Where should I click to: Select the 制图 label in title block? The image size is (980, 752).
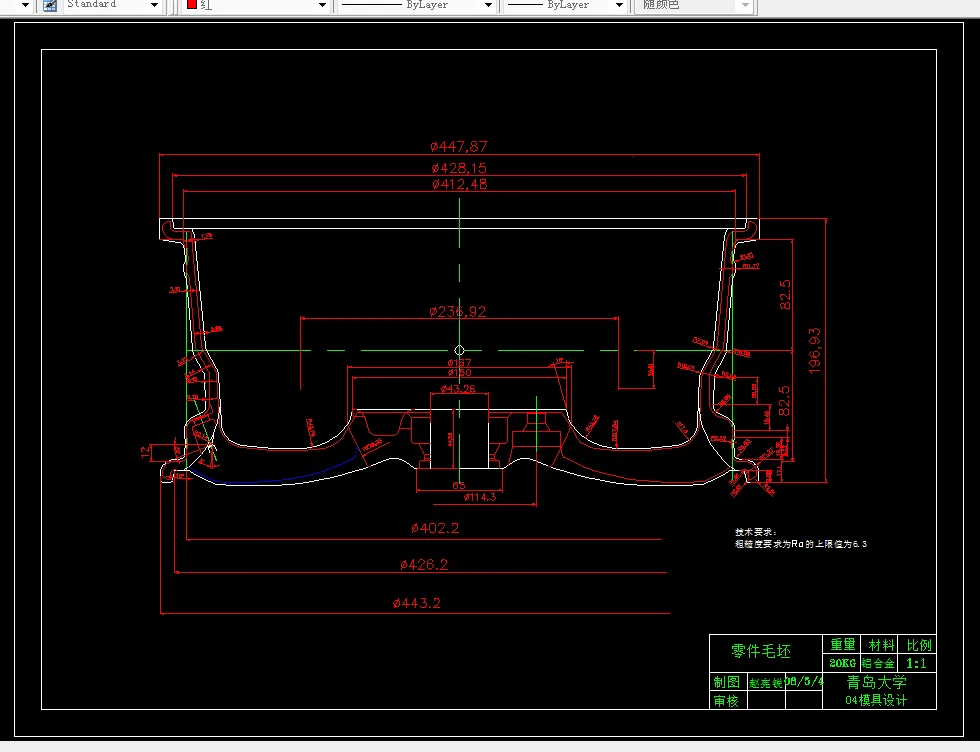pyautogui.click(x=727, y=682)
